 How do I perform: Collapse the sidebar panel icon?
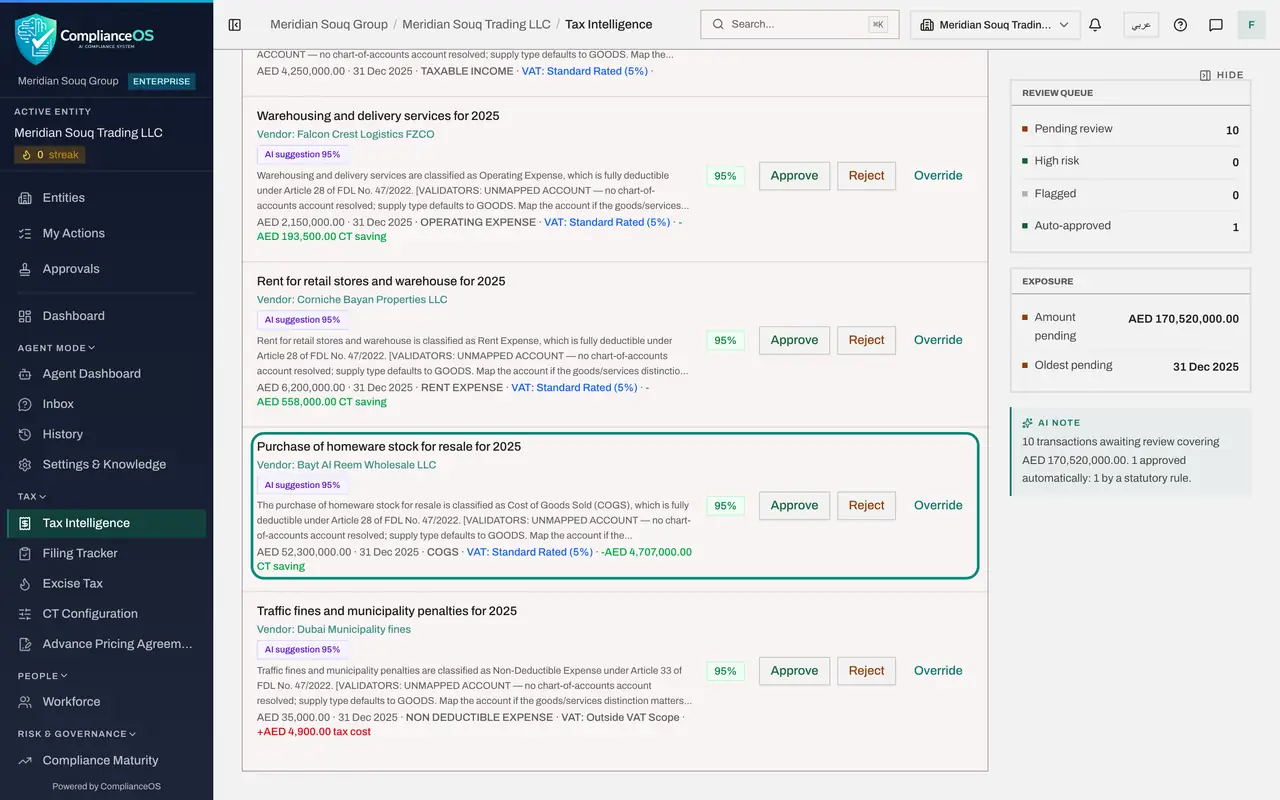[x=235, y=24]
